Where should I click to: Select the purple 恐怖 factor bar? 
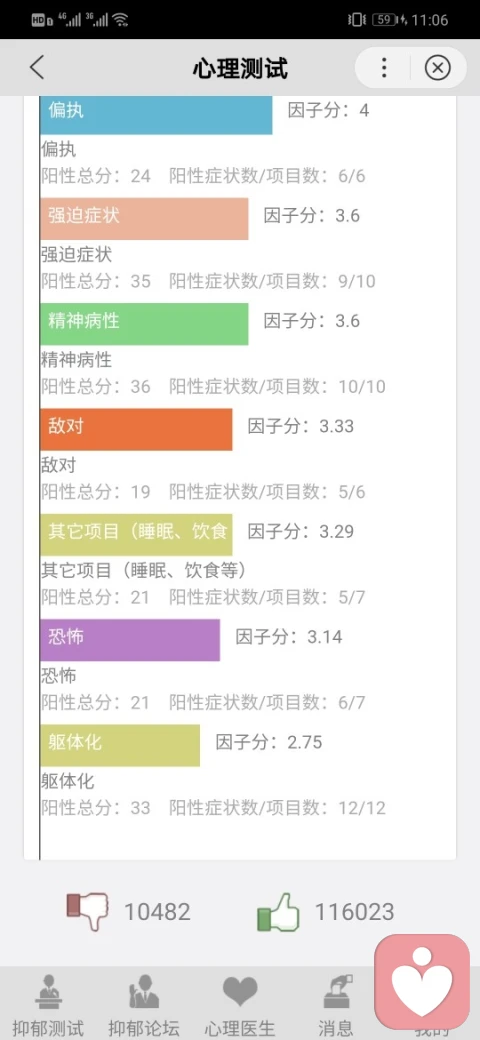point(130,640)
